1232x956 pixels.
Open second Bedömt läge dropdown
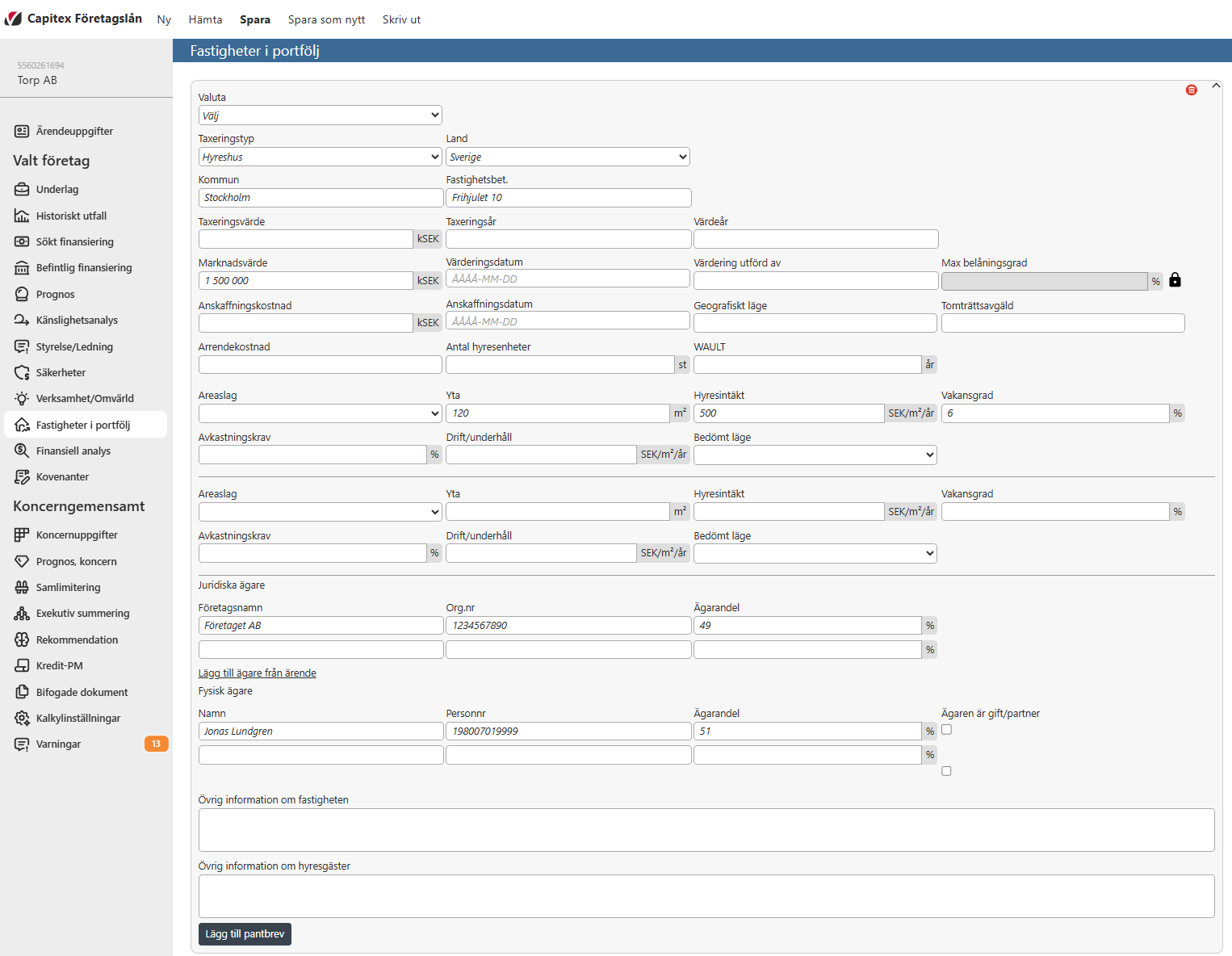pyautogui.click(x=815, y=553)
